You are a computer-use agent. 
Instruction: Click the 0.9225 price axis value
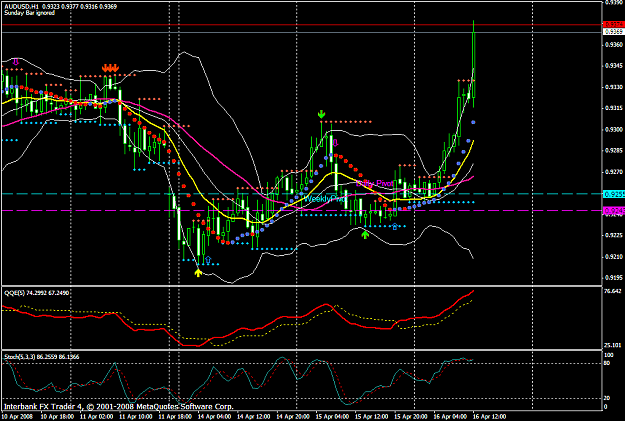tap(614, 235)
